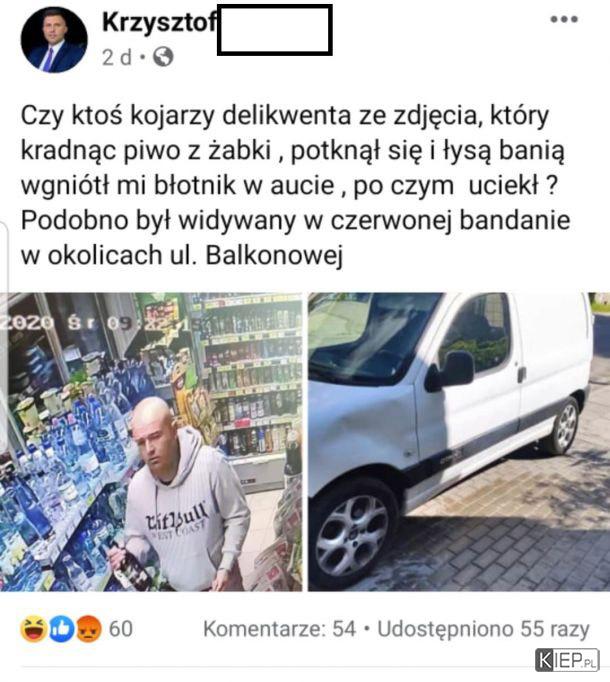Click the red angry reaction emoji
This screenshot has height=682, width=610.
coord(89,629)
